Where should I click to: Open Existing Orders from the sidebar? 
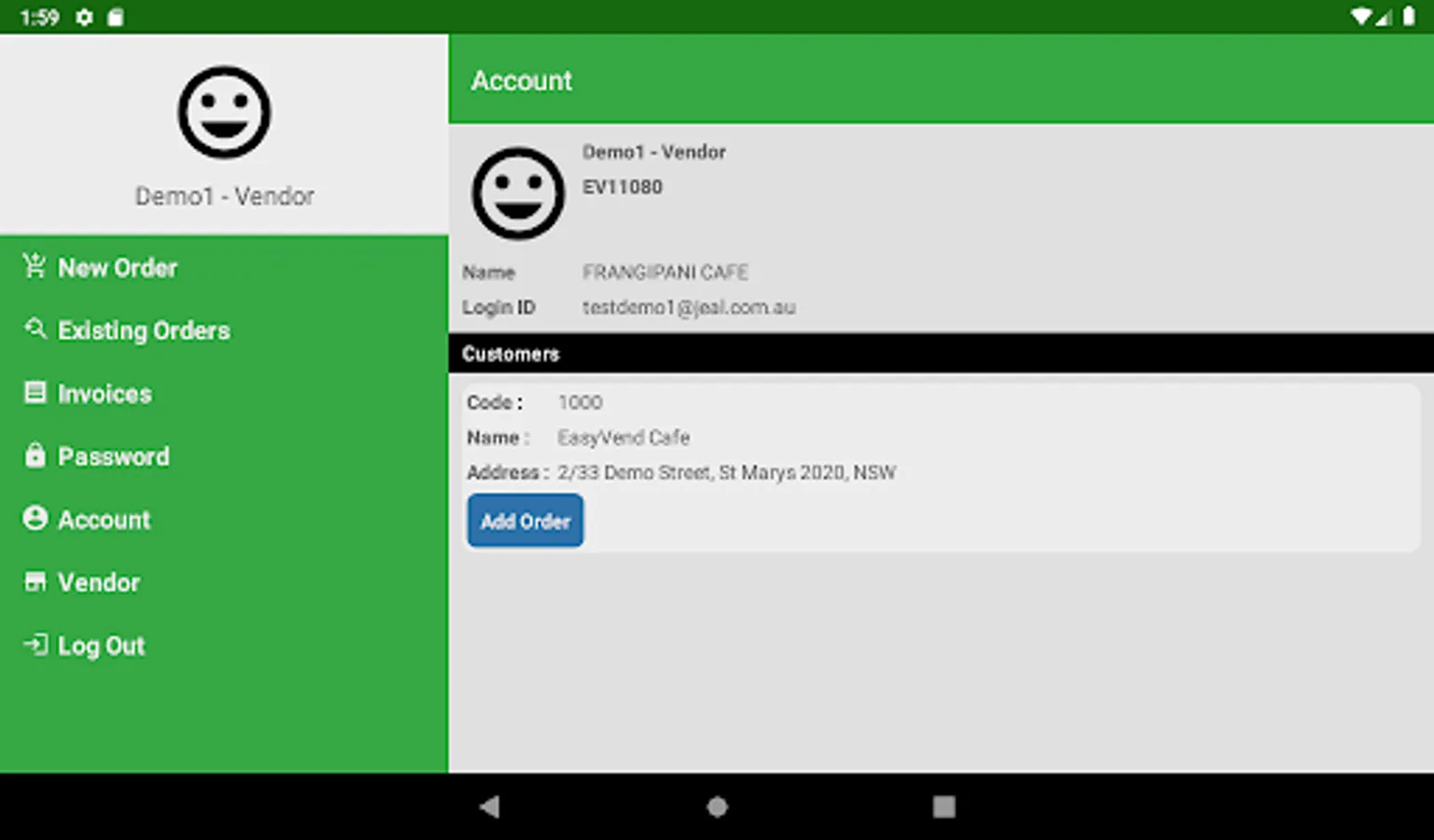click(224, 329)
